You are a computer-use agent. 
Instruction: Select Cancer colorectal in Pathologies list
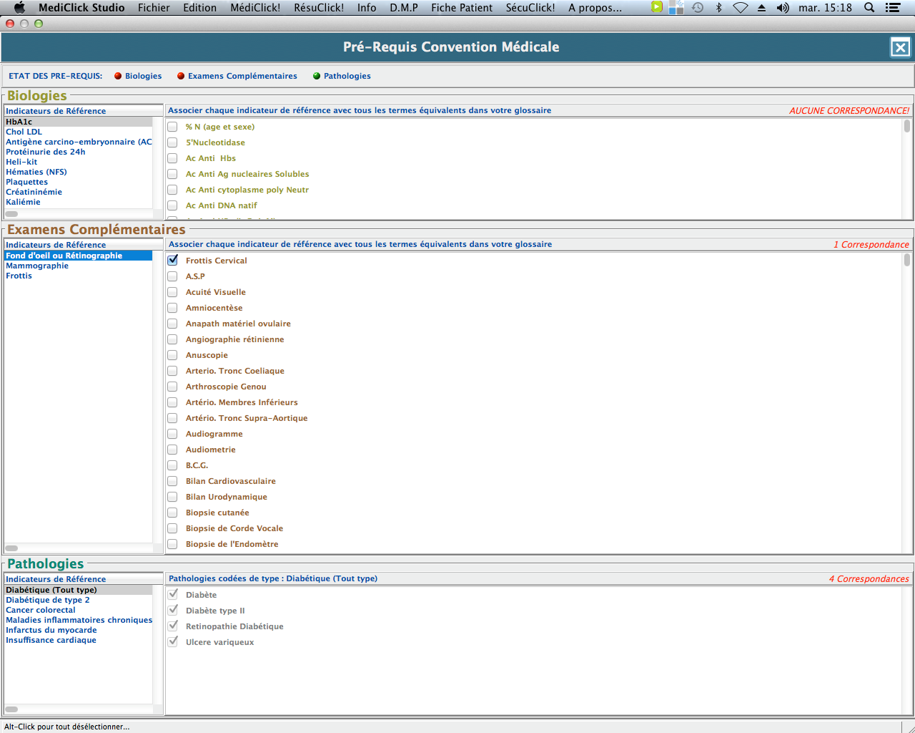coord(40,610)
